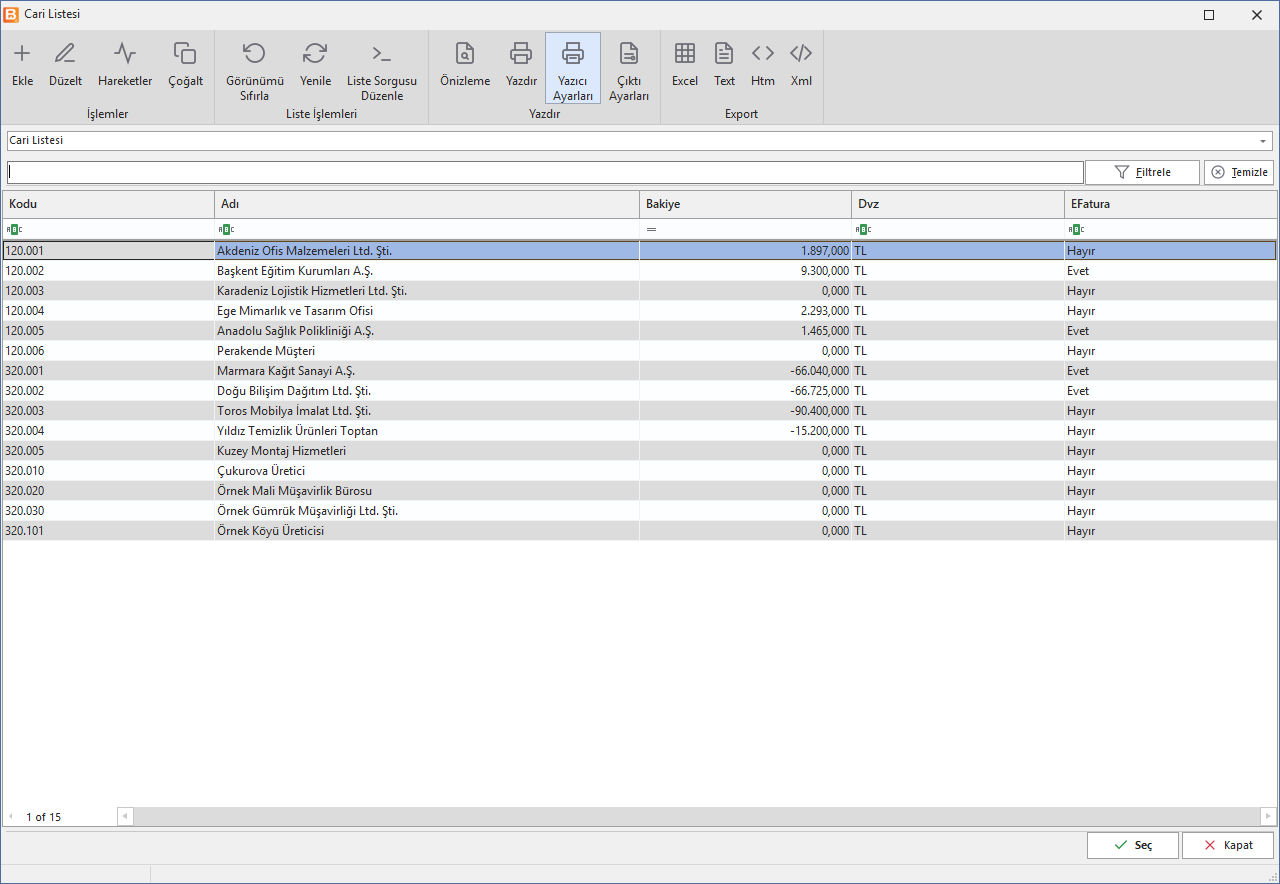This screenshot has height=884, width=1280.
Task: Export list as Htm
Action: pyautogui.click(x=763, y=65)
